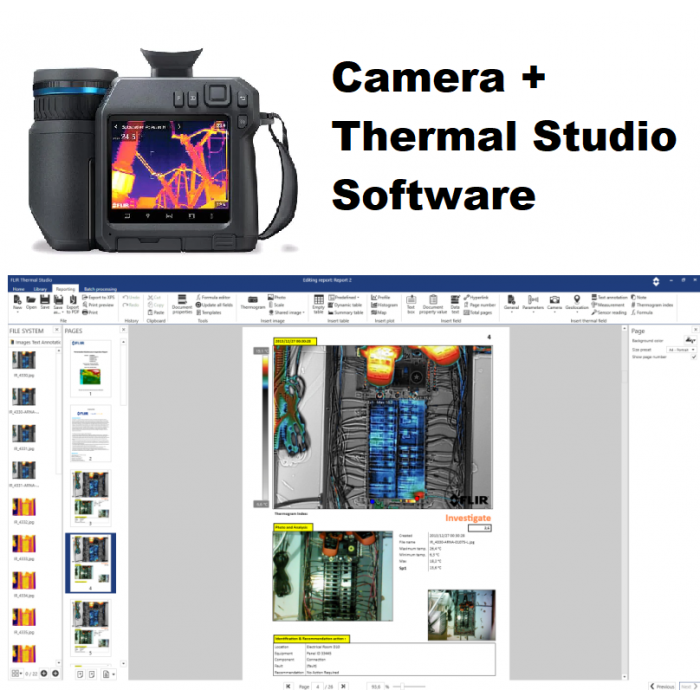The height and width of the screenshot is (700, 700).
Task: Insert a Histogram plot
Action: coord(384,305)
